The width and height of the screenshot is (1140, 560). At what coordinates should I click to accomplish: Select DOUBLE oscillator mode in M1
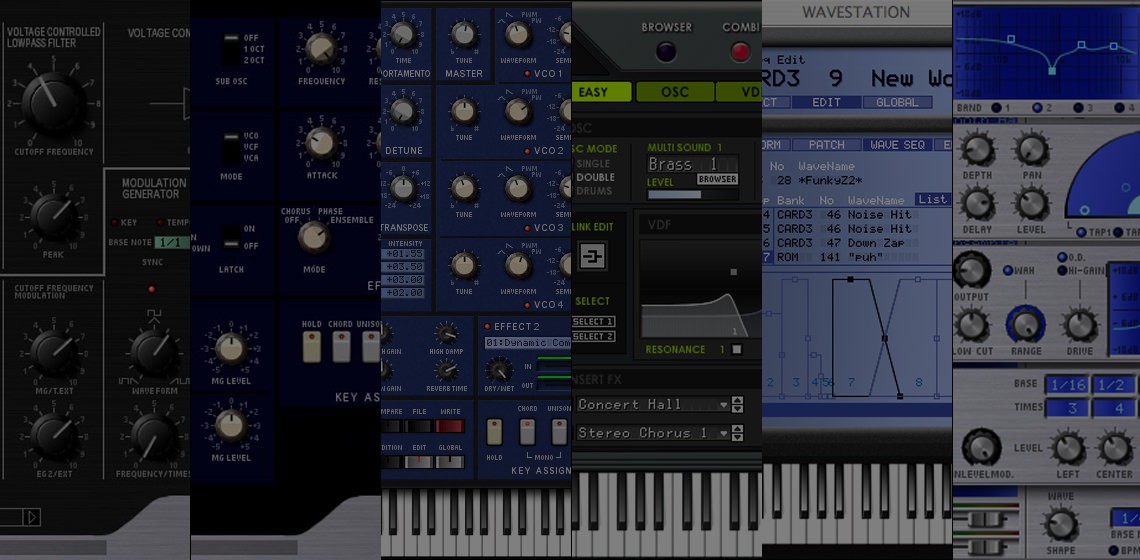coord(595,177)
